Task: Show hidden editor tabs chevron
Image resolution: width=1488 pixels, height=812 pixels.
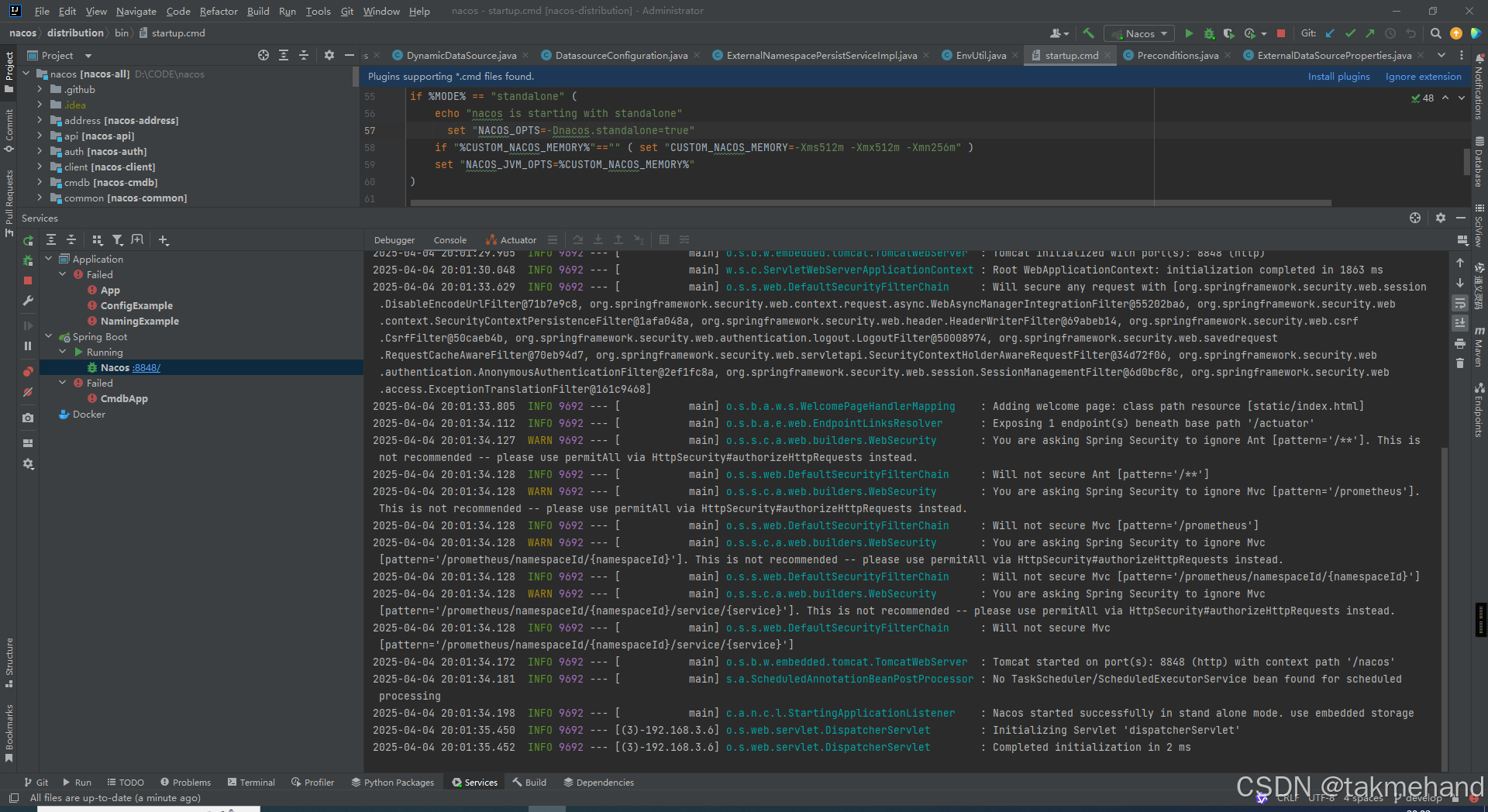Action: [1441, 55]
